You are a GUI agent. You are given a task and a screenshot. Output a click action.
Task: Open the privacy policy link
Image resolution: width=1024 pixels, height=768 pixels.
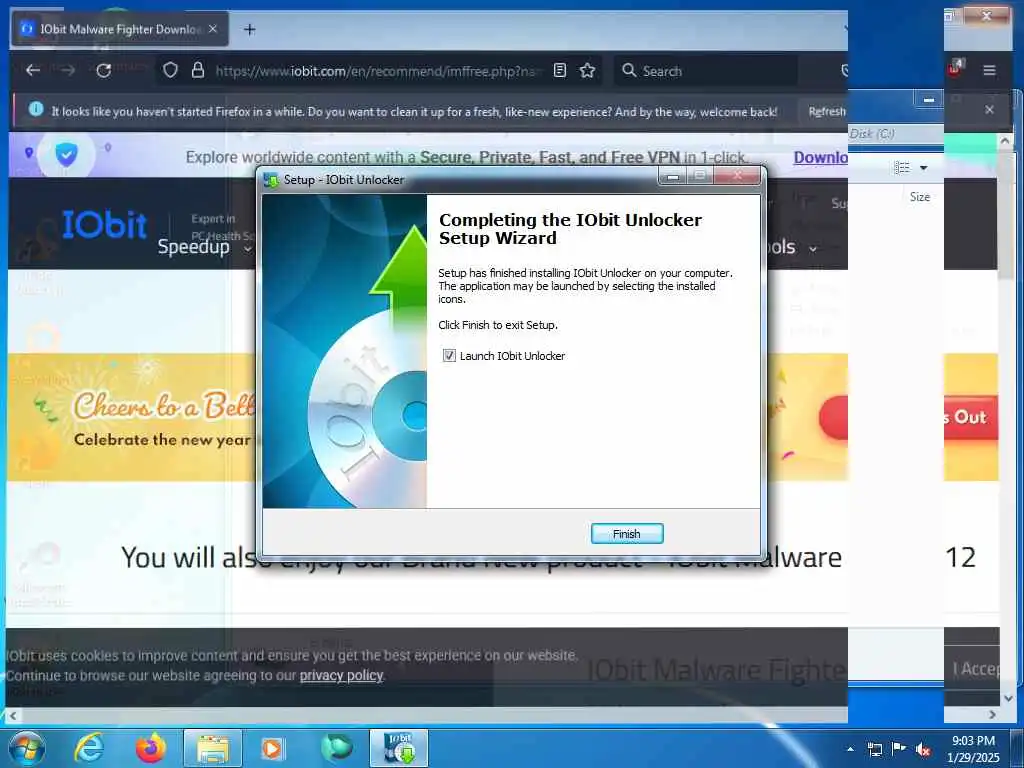[x=341, y=675]
